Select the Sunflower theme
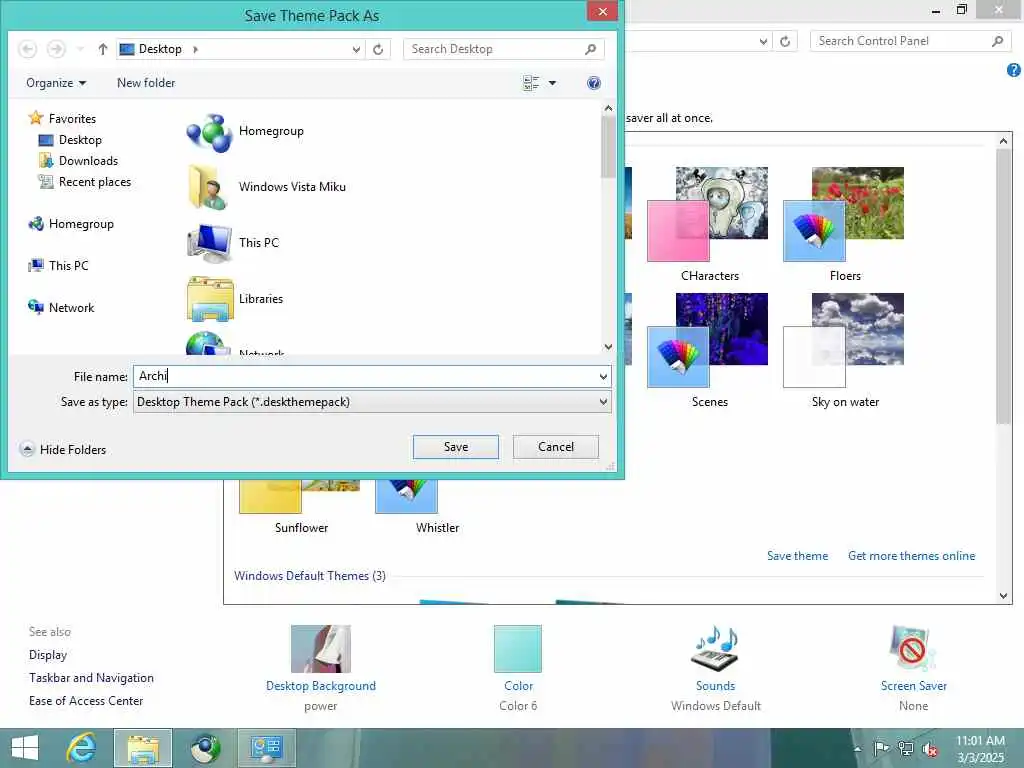 click(300, 507)
